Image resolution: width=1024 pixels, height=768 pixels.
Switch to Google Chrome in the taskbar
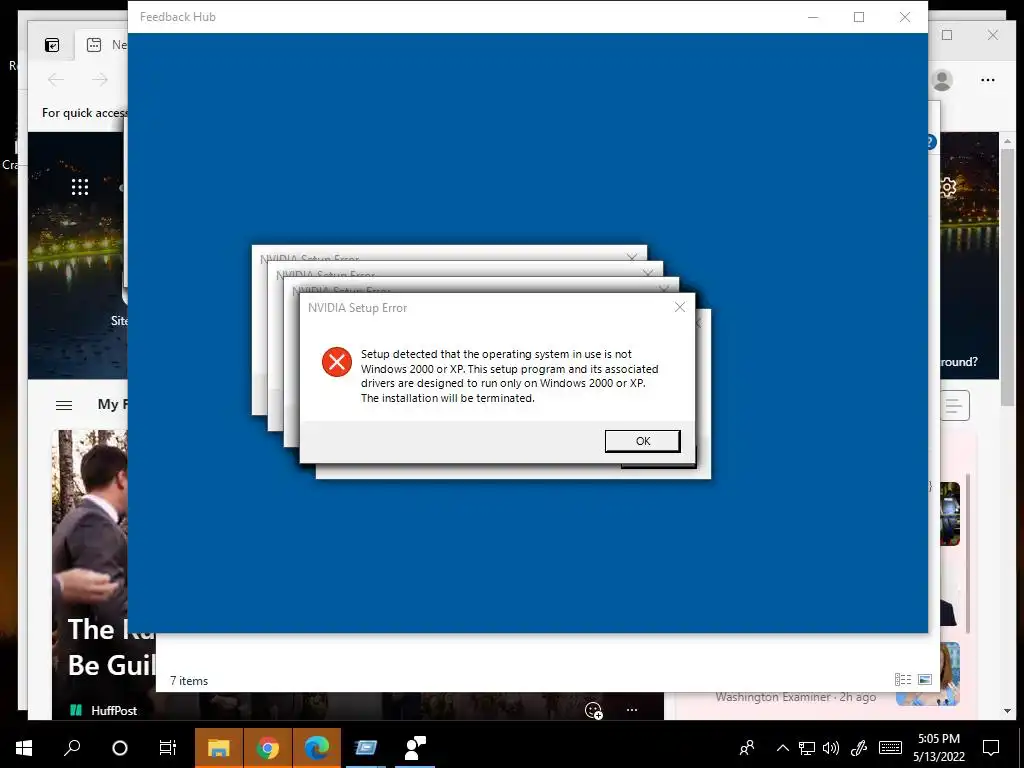tap(268, 748)
